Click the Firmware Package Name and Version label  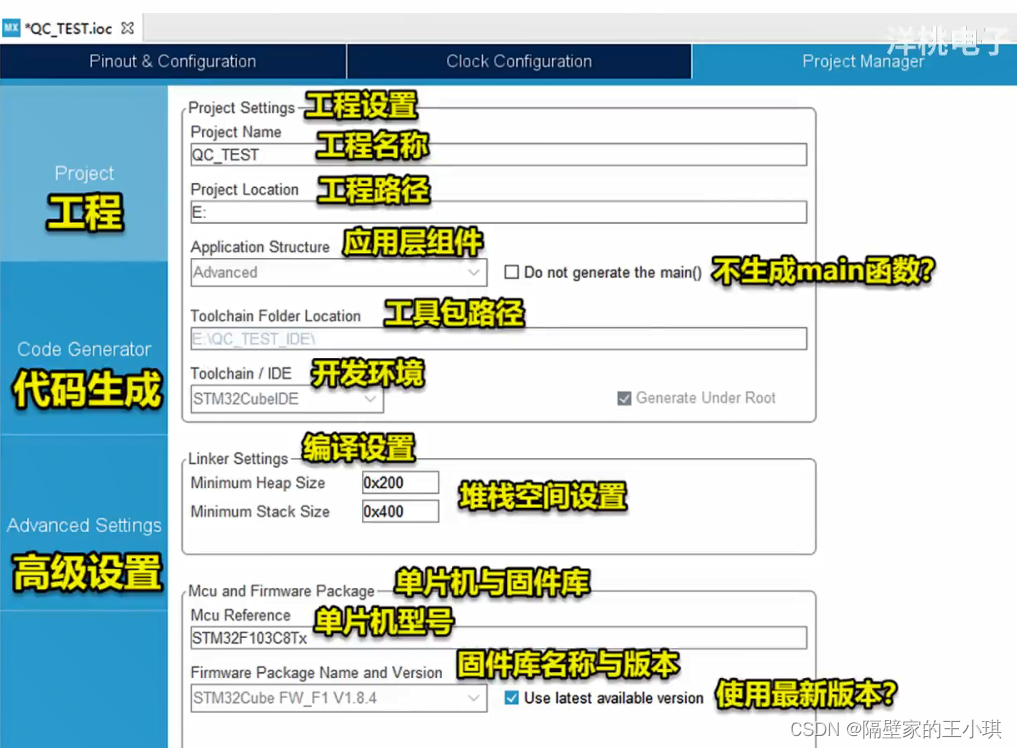coord(317,673)
